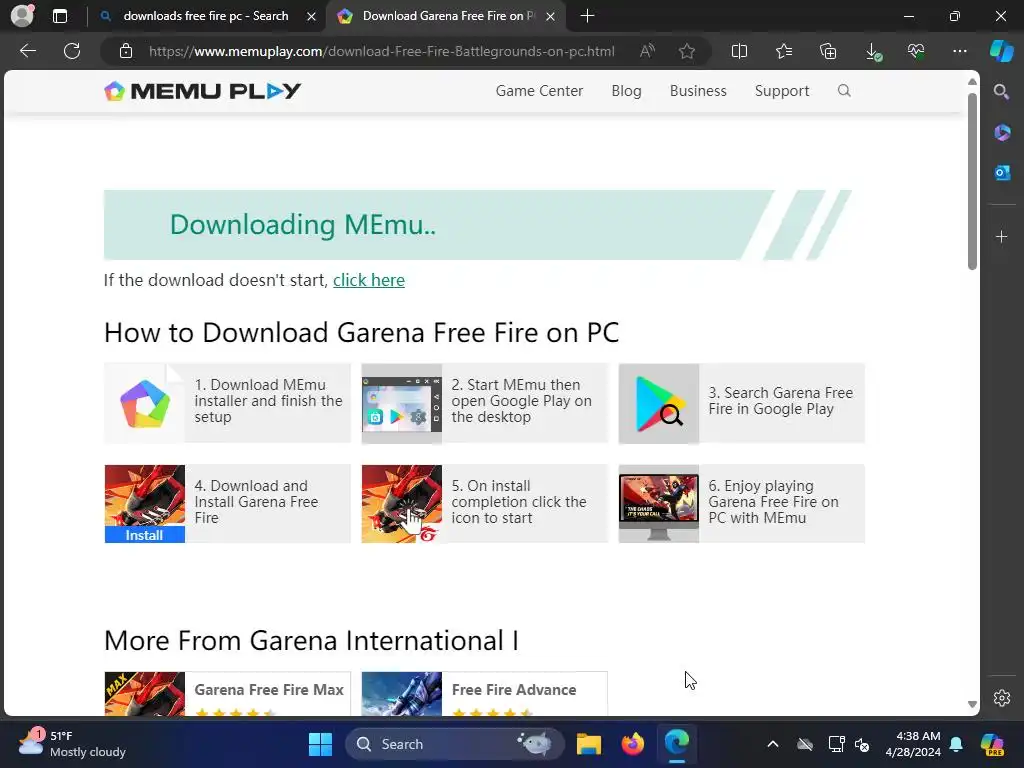Open the Copilot sidebar icon

pos(1001,51)
